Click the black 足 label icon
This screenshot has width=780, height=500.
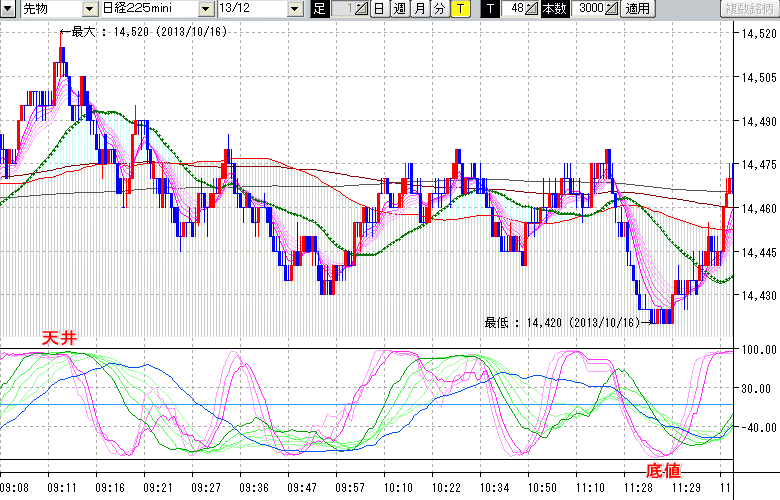click(319, 9)
